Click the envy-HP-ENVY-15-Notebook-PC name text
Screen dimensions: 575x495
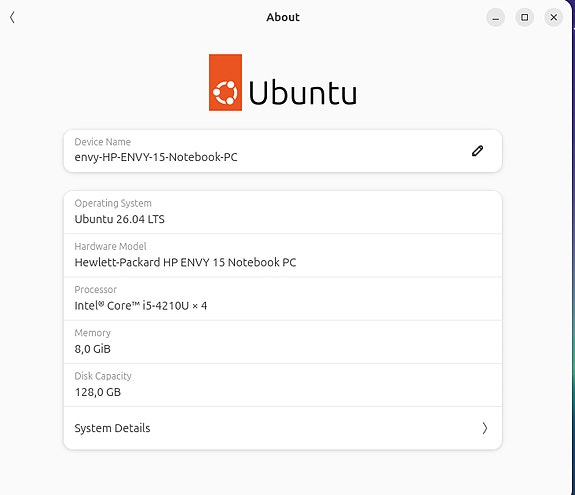(156, 157)
